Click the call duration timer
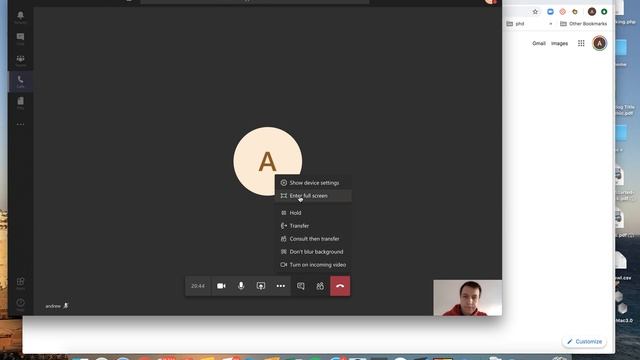The height and width of the screenshot is (360, 640). pyautogui.click(x=198, y=286)
